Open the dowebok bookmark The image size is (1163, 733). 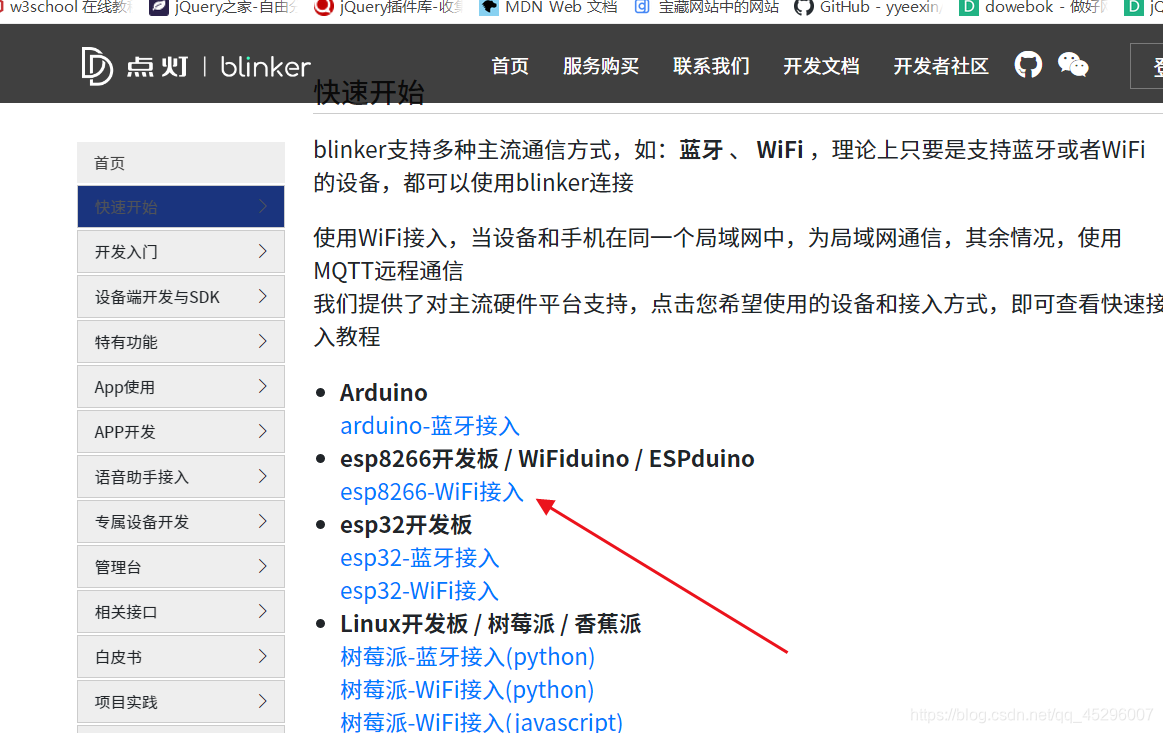1033,7
